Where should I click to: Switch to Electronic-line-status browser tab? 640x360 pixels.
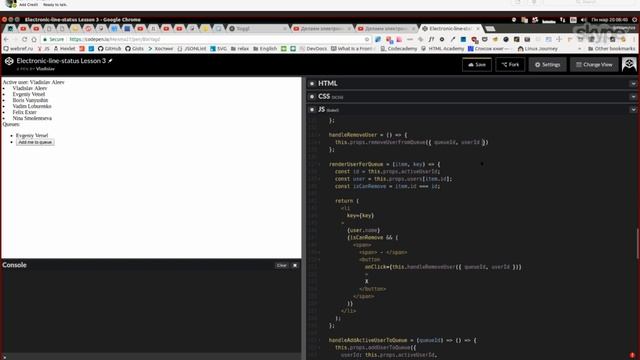point(450,29)
